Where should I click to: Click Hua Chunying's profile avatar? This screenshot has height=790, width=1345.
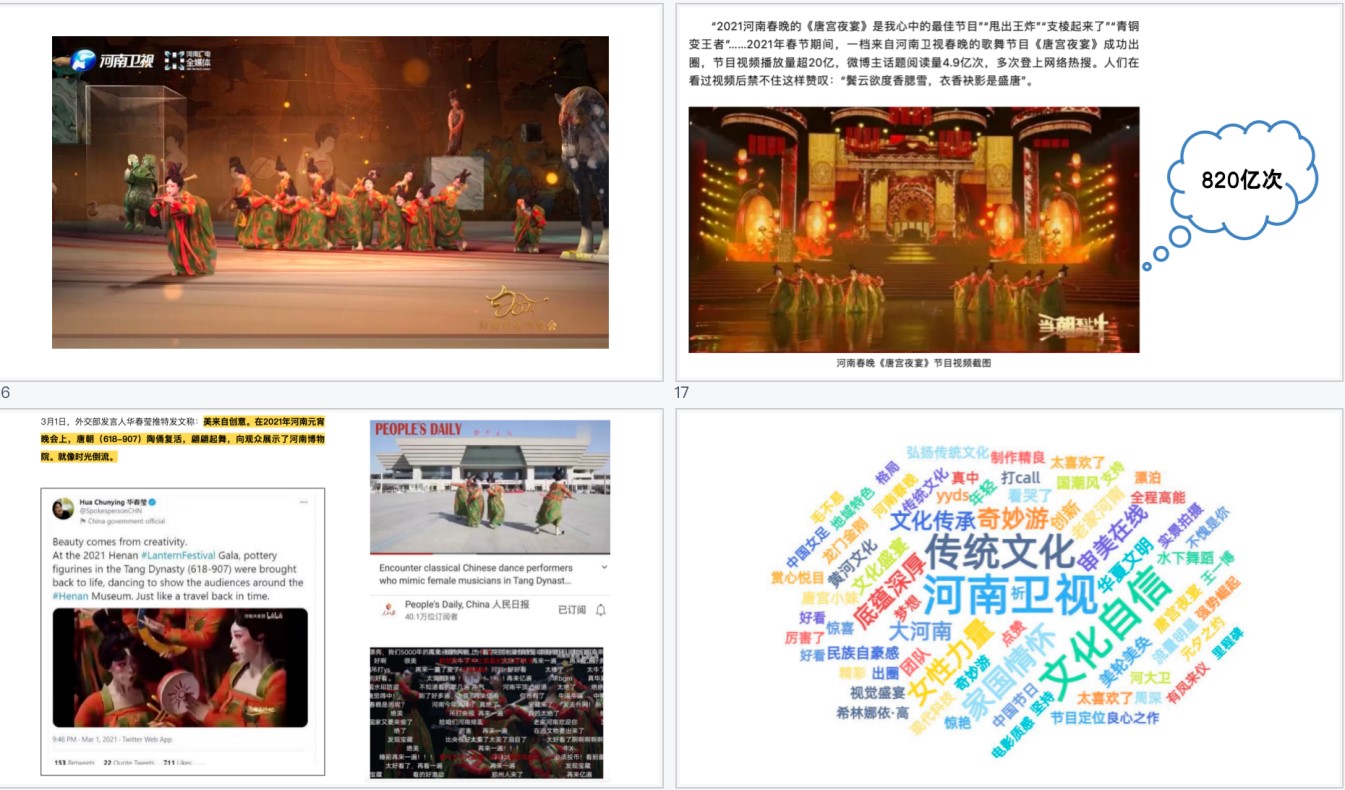[x=63, y=508]
